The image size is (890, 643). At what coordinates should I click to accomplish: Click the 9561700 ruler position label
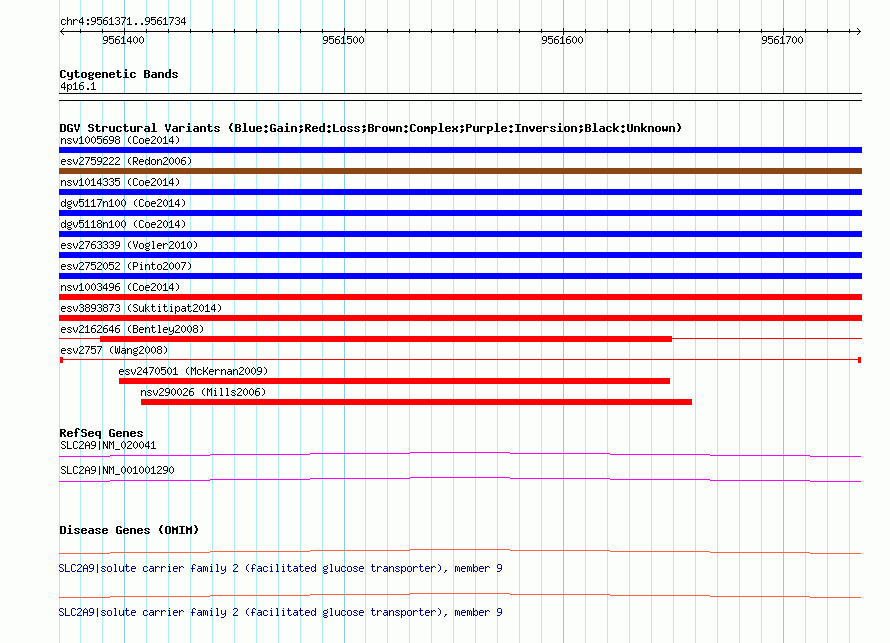click(782, 40)
